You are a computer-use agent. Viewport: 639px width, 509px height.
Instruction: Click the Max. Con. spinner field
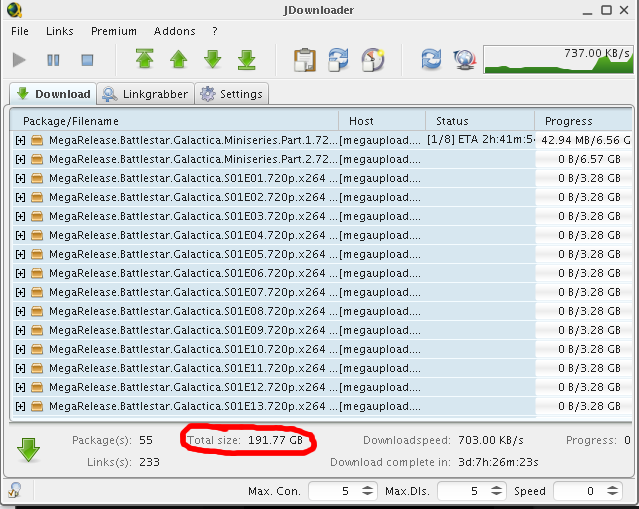332,492
